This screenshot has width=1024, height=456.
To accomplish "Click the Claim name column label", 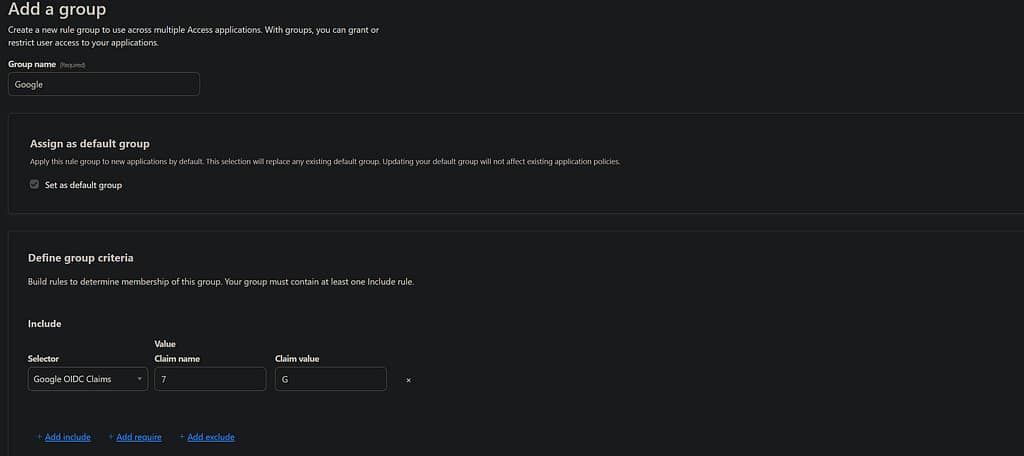I will click(178, 358).
